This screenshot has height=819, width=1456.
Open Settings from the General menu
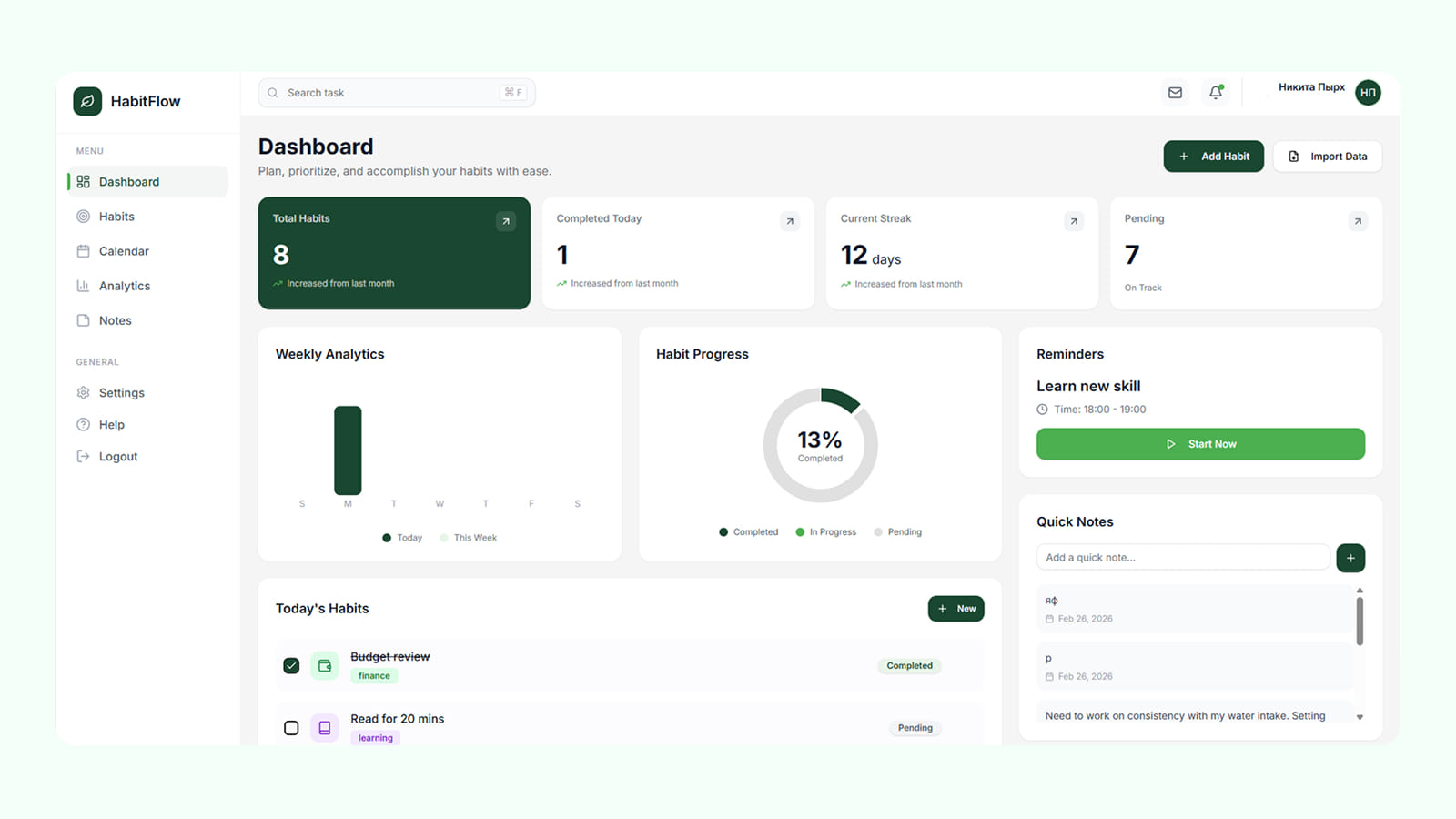121,392
